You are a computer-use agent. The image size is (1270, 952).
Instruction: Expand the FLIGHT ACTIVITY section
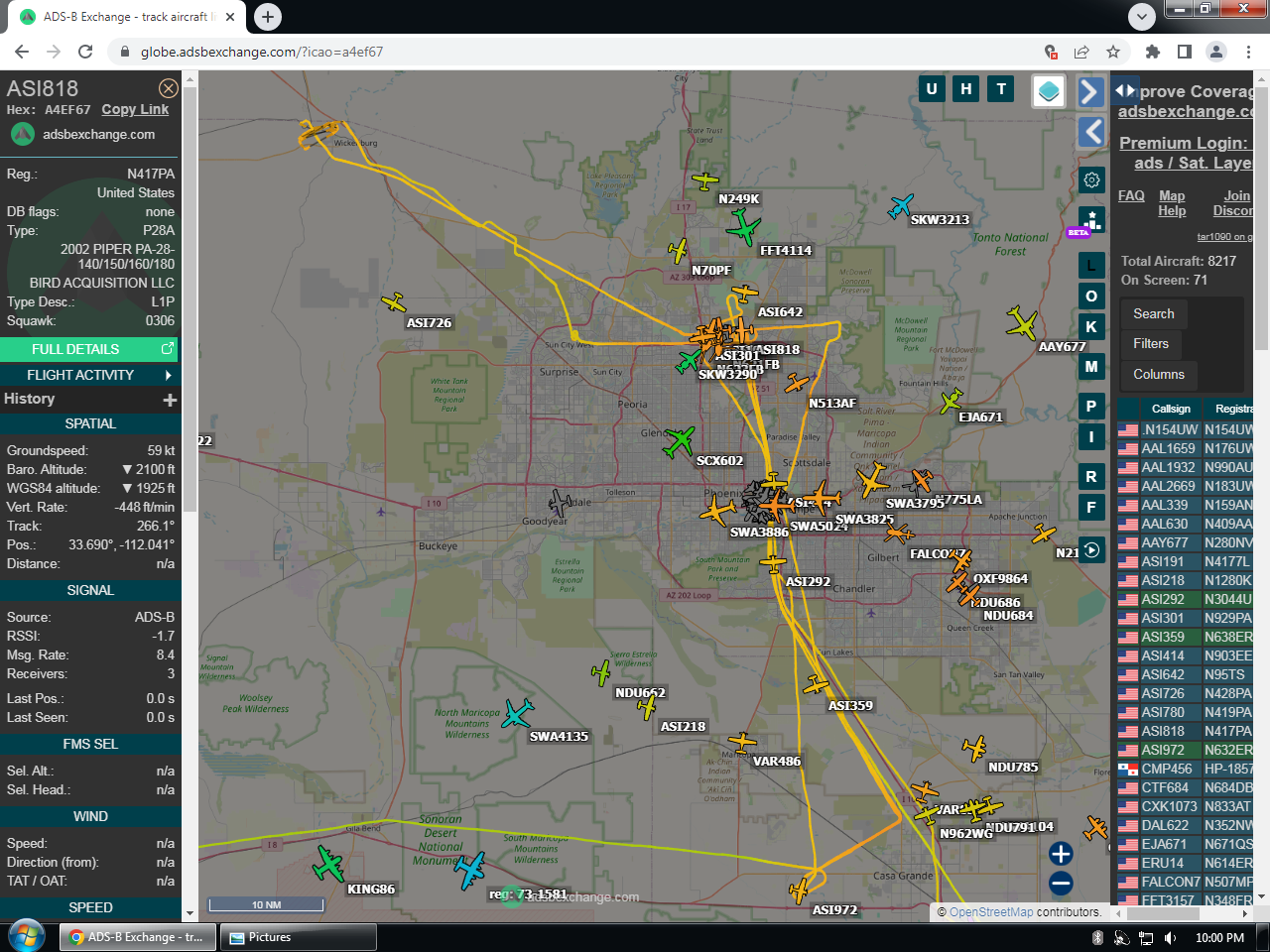click(x=90, y=375)
